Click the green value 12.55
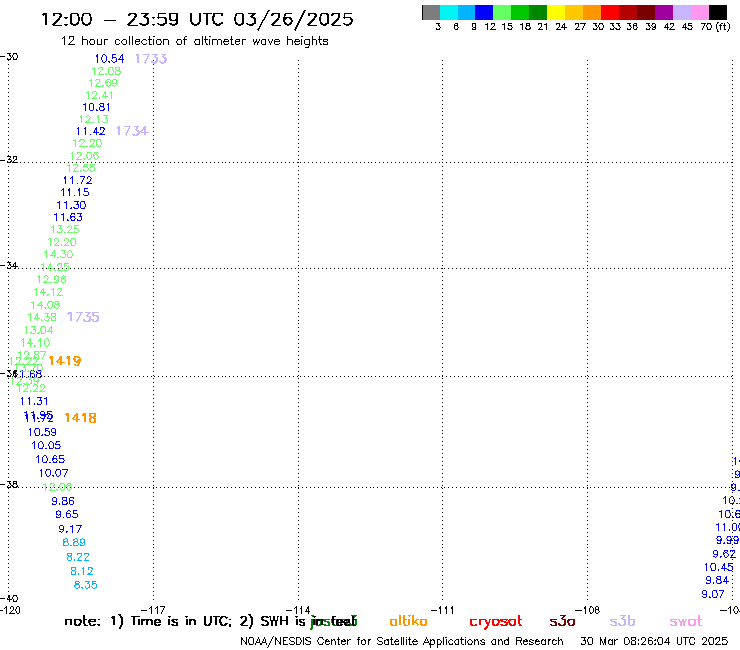740x650 pixels. 81,168
